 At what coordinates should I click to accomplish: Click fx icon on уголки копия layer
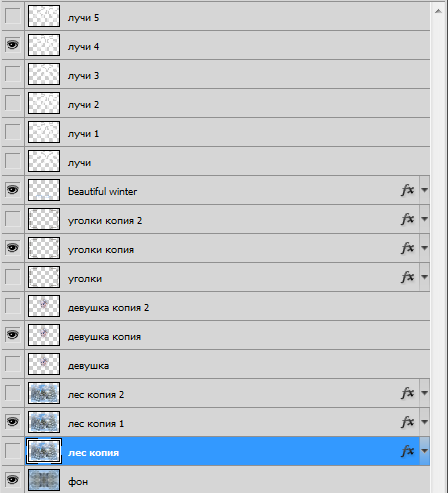408,248
